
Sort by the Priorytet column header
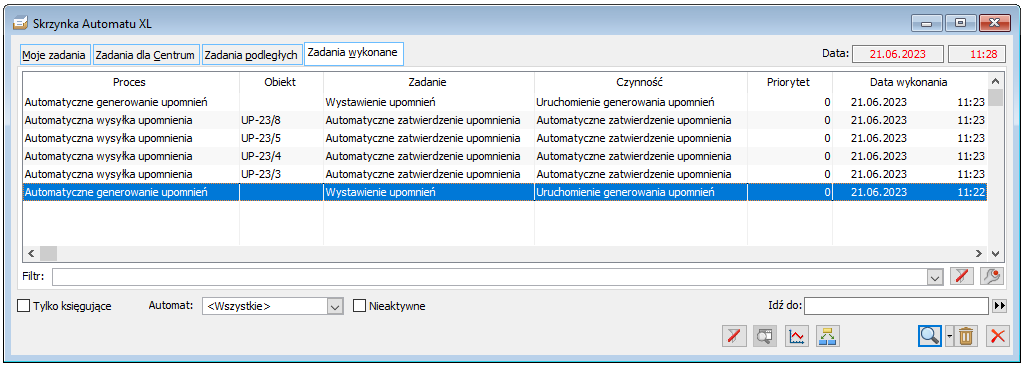(x=790, y=82)
